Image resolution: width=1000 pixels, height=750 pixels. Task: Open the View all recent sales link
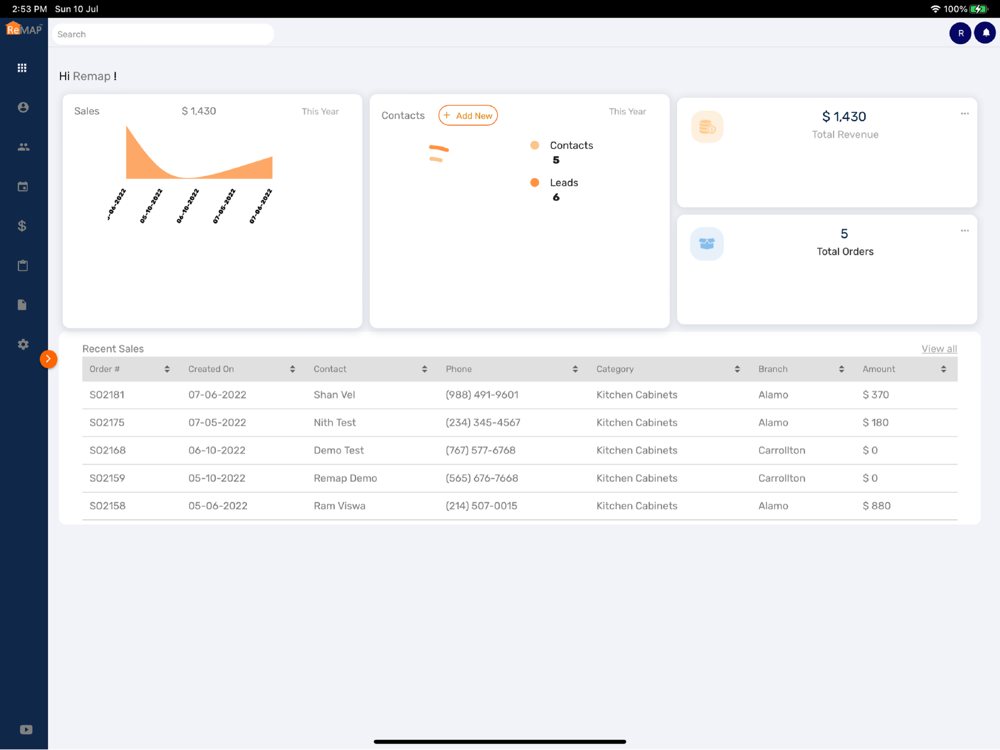[x=939, y=349]
